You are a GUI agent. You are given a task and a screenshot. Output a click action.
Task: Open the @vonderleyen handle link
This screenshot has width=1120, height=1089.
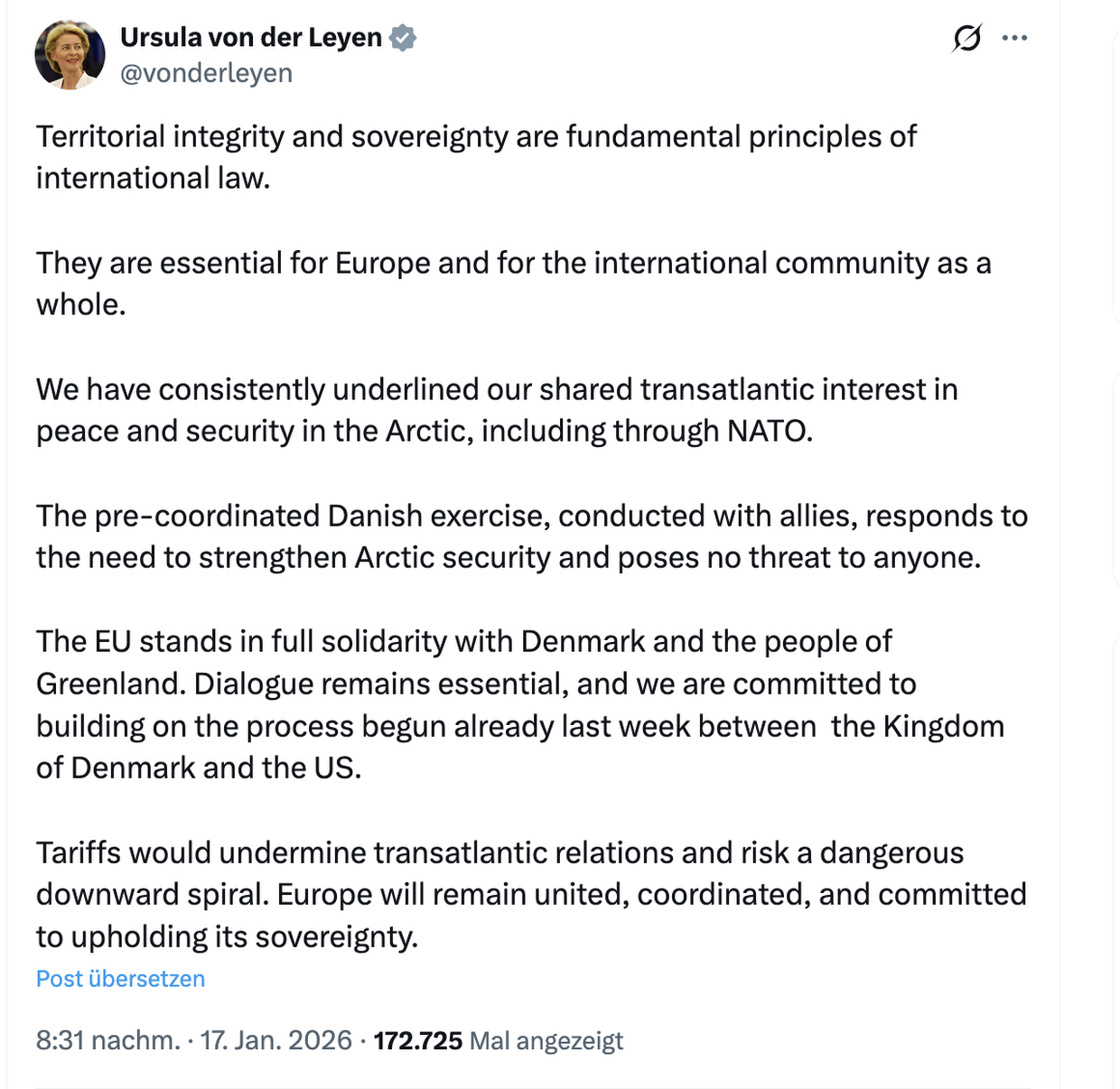tap(206, 73)
